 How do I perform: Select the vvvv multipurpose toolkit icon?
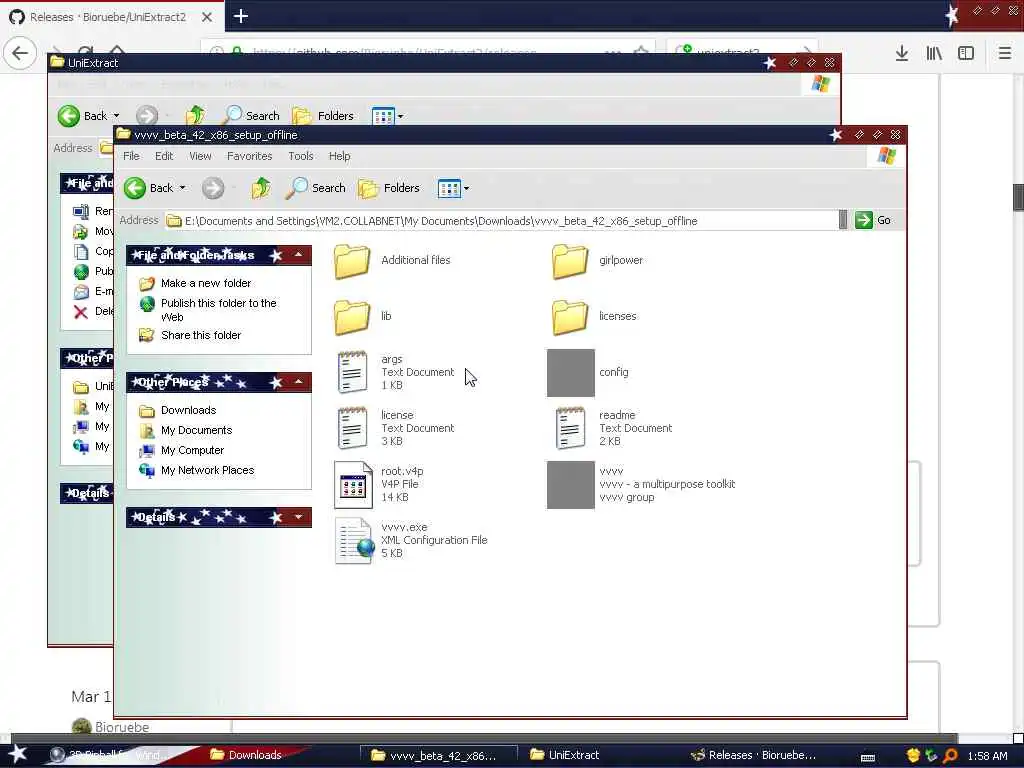571,485
